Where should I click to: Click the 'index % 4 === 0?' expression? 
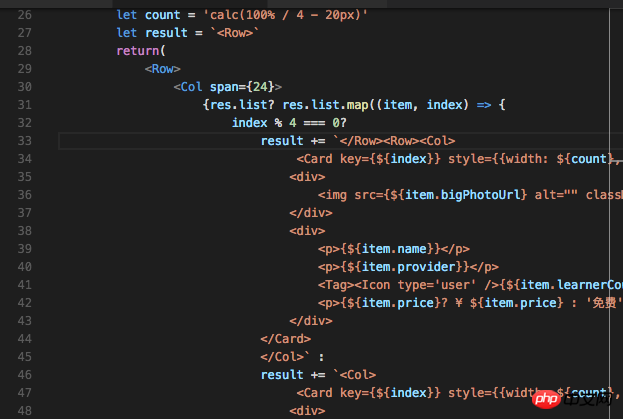coord(289,123)
